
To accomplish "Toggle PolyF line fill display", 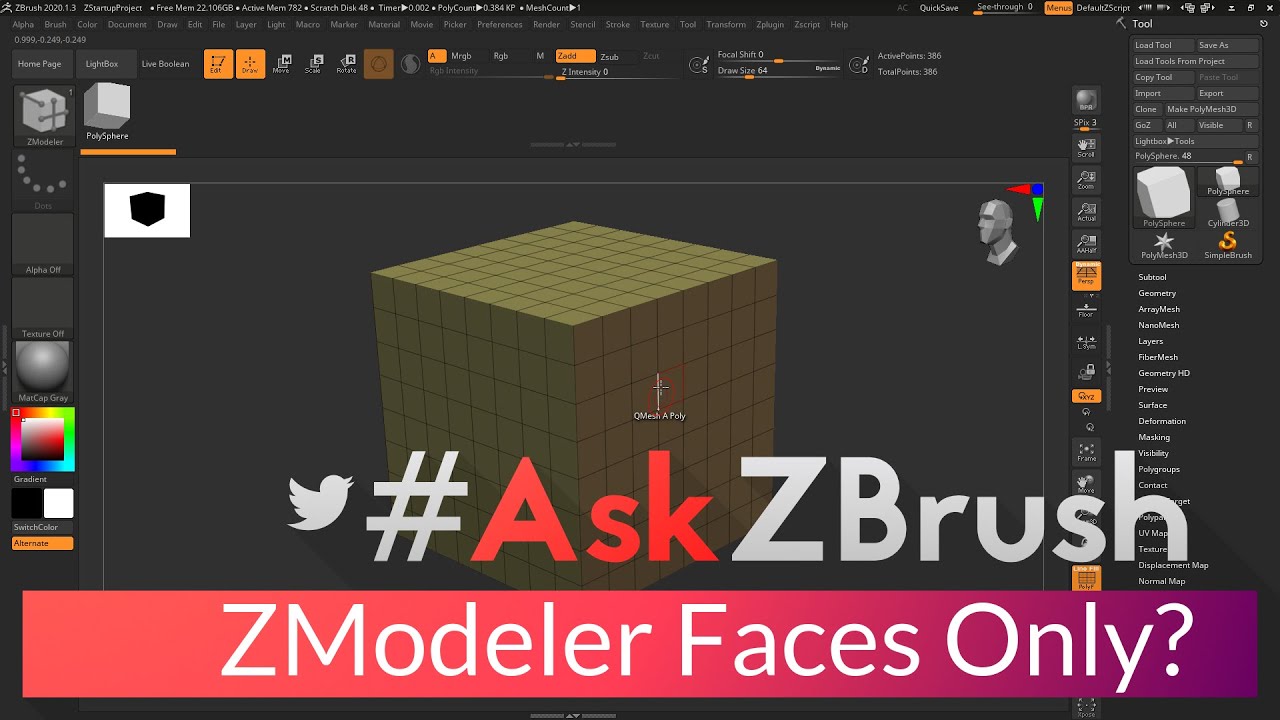I will [1086, 578].
